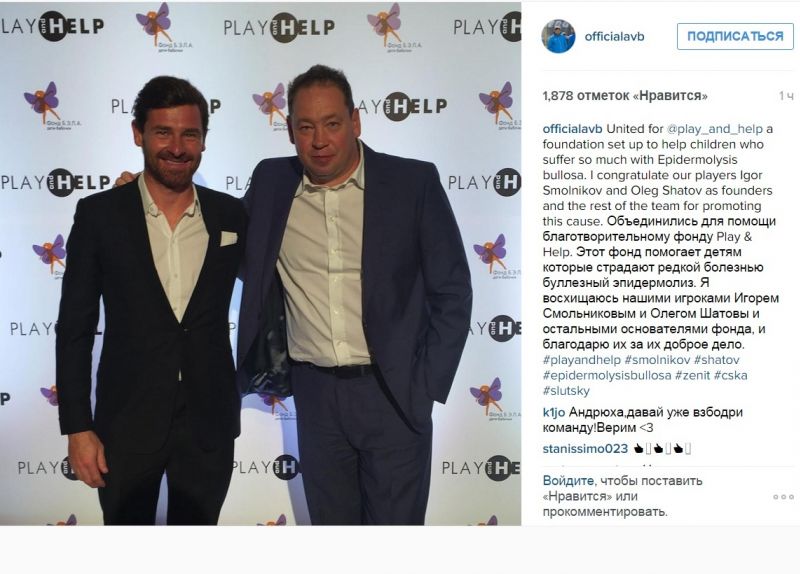Click the pointing-hand emojis in stanissimo023's comment
The width and height of the screenshot is (800, 574).
662,449
